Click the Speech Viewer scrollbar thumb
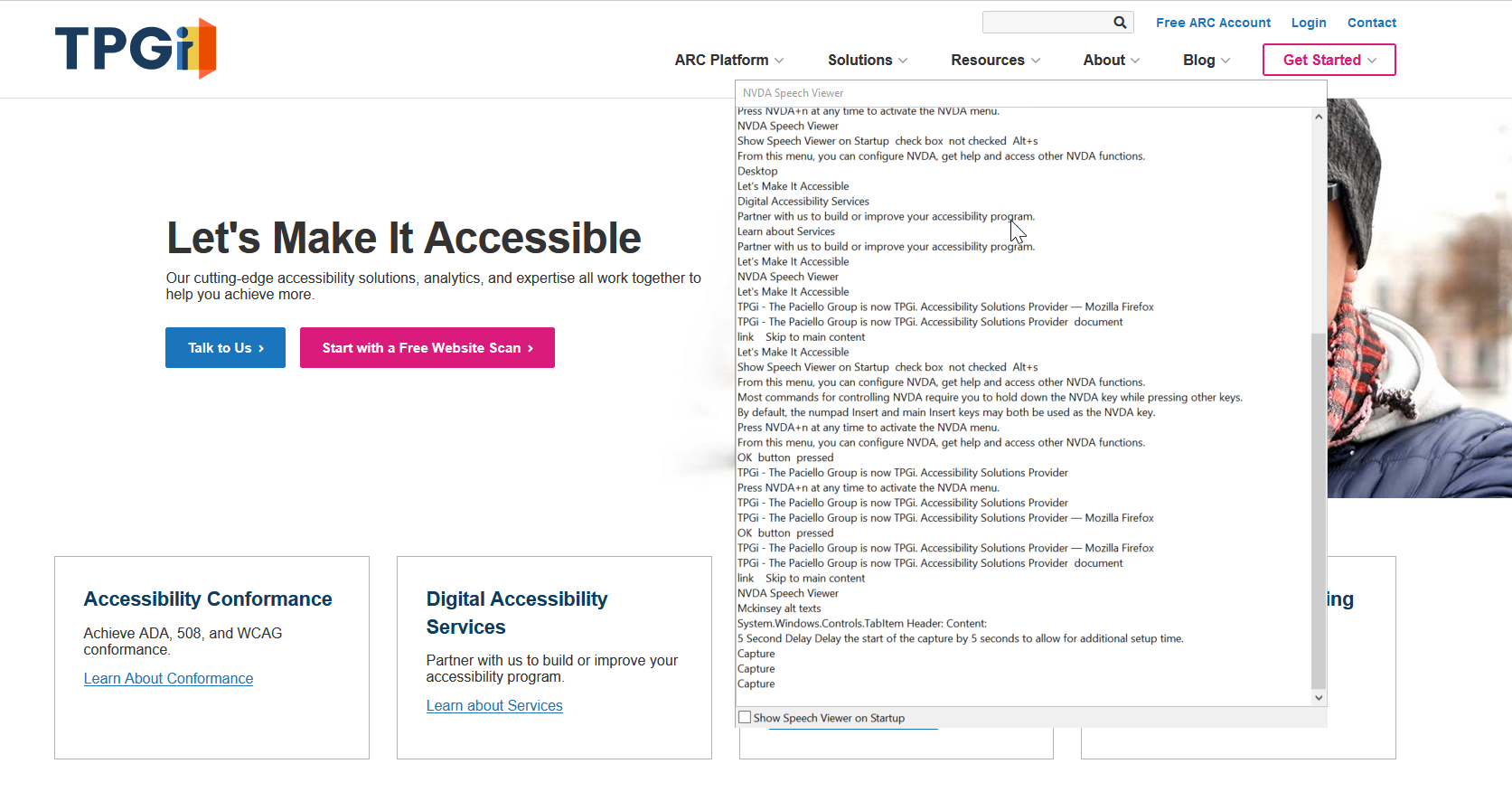This screenshot has height=811, width=1512. pos(1319,511)
